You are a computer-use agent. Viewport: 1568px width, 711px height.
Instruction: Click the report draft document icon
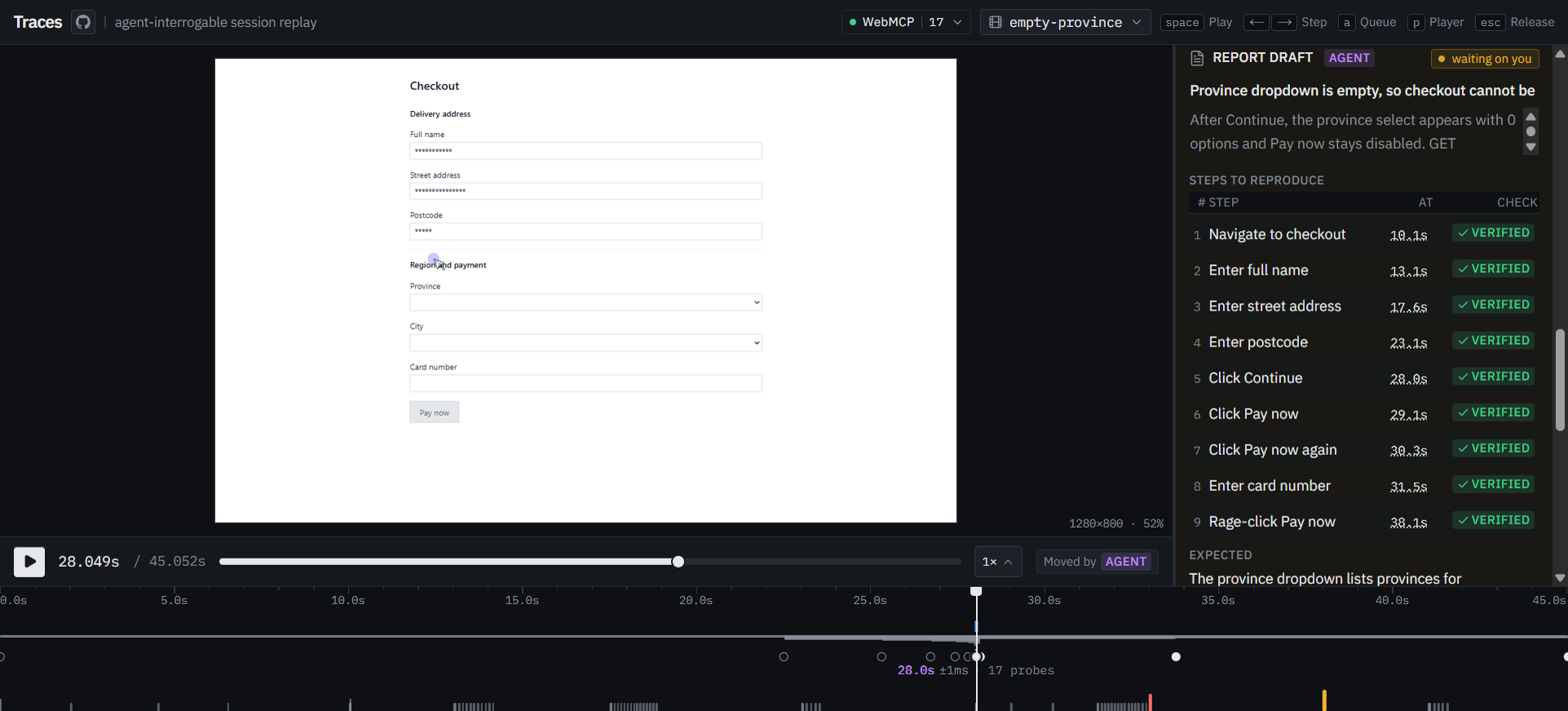(1197, 58)
